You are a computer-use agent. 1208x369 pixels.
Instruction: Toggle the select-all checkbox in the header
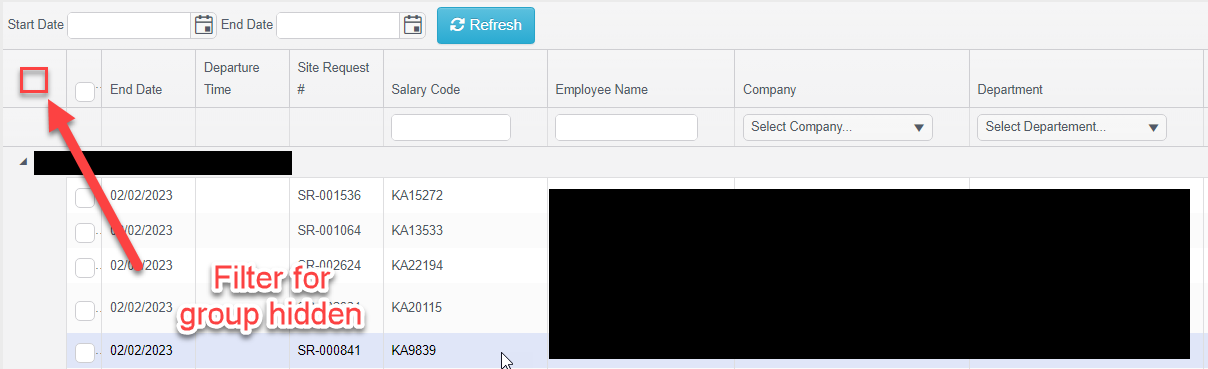[x=85, y=91]
